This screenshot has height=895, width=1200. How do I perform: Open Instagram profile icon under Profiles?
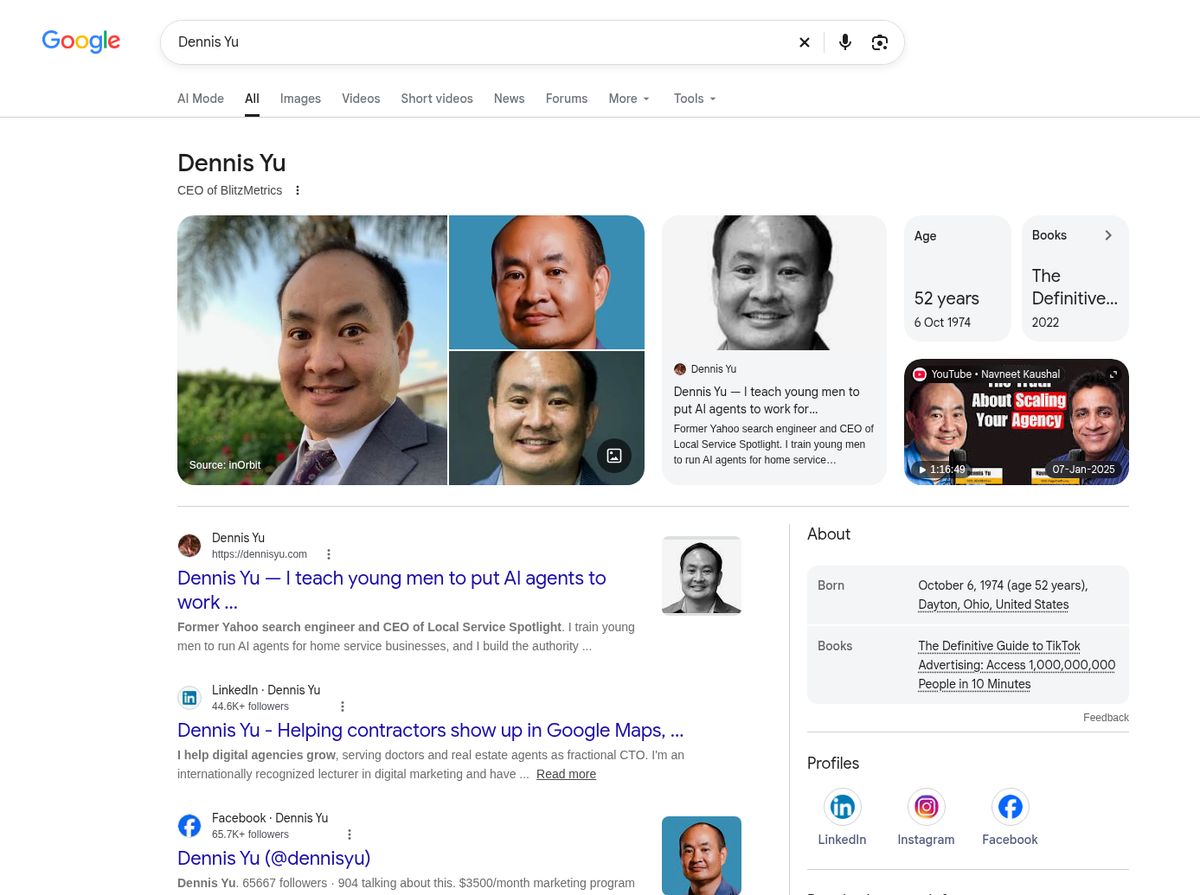click(926, 806)
